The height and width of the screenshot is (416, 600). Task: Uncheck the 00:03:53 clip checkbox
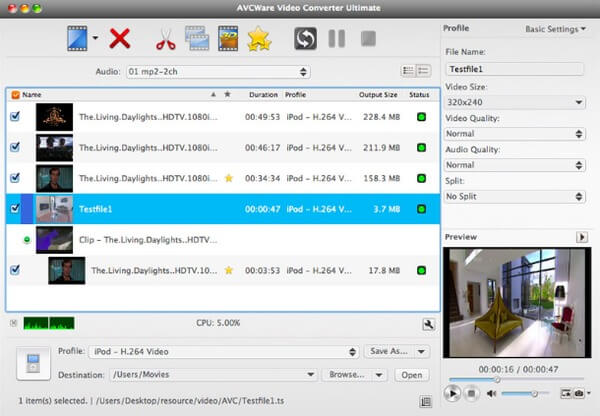[x=15, y=270]
